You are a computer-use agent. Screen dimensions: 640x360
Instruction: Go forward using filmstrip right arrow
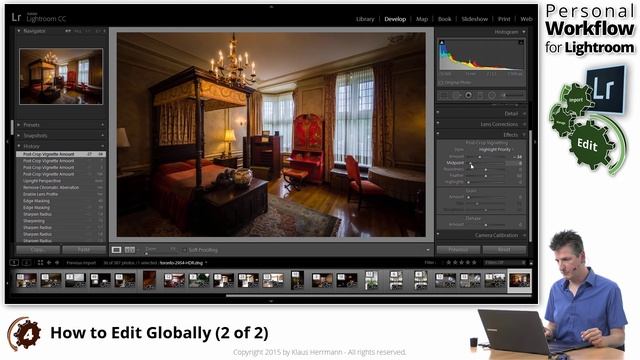point(57,262)
